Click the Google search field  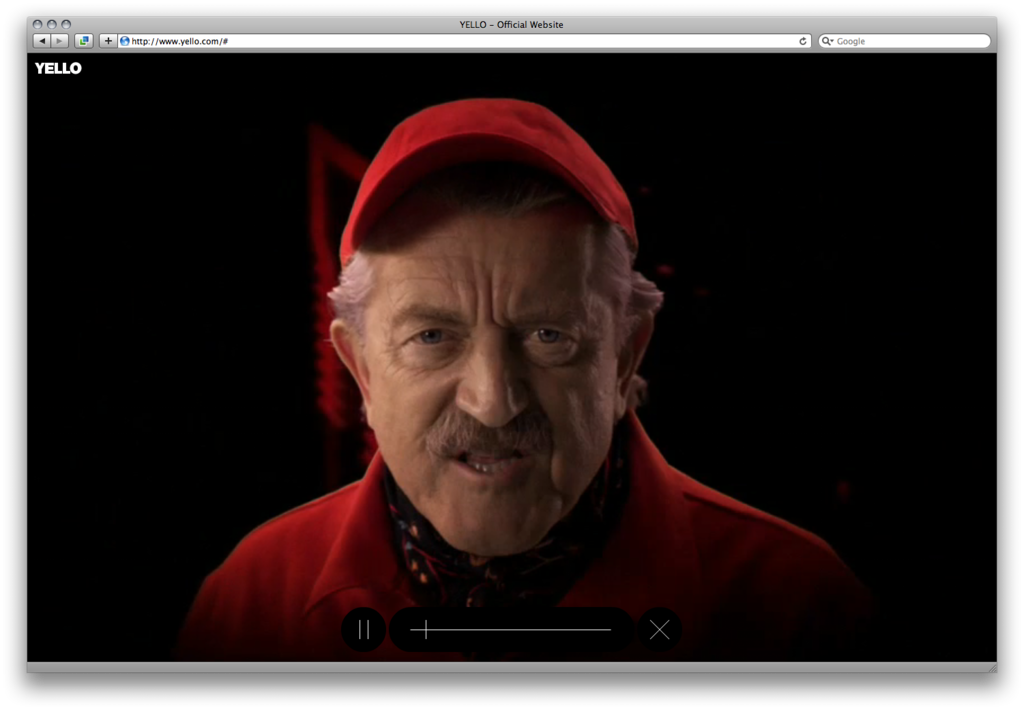[904, 41]
